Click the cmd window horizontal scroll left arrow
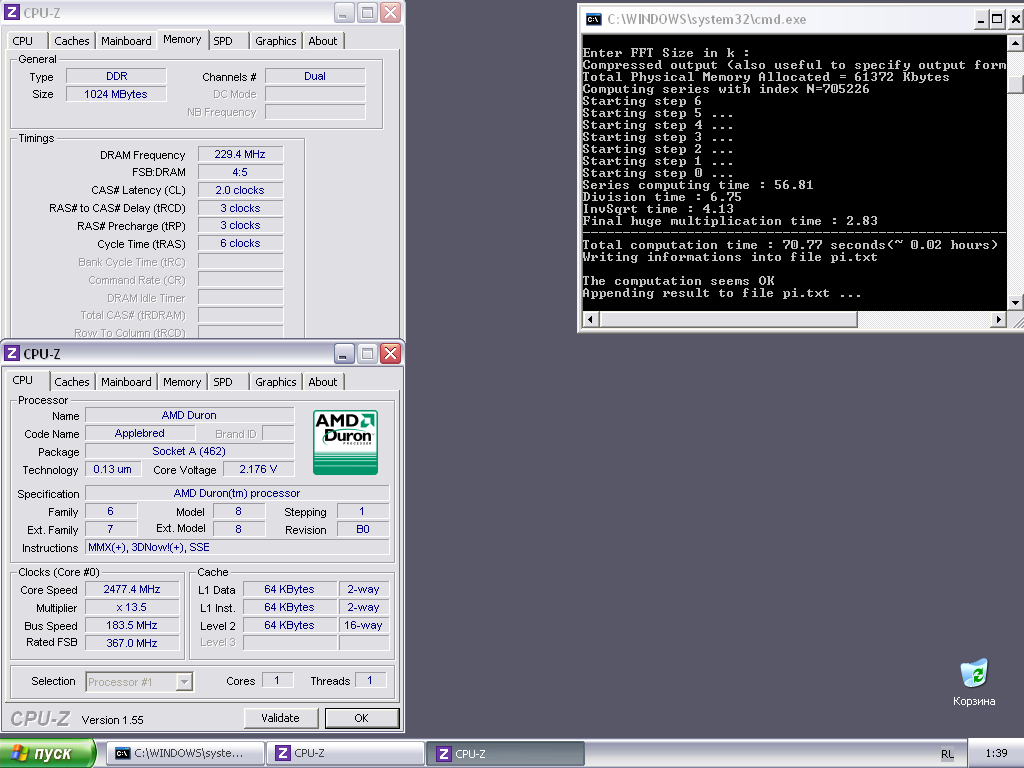Screen dimensions: 1024x768 click(591, 319)
